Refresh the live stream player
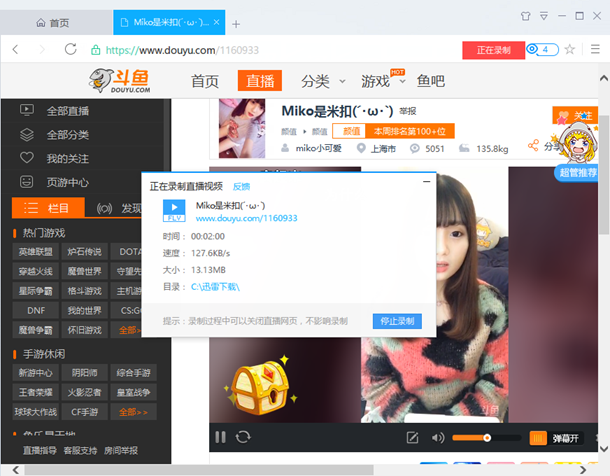610x476 pixels. tap(243, 437)
